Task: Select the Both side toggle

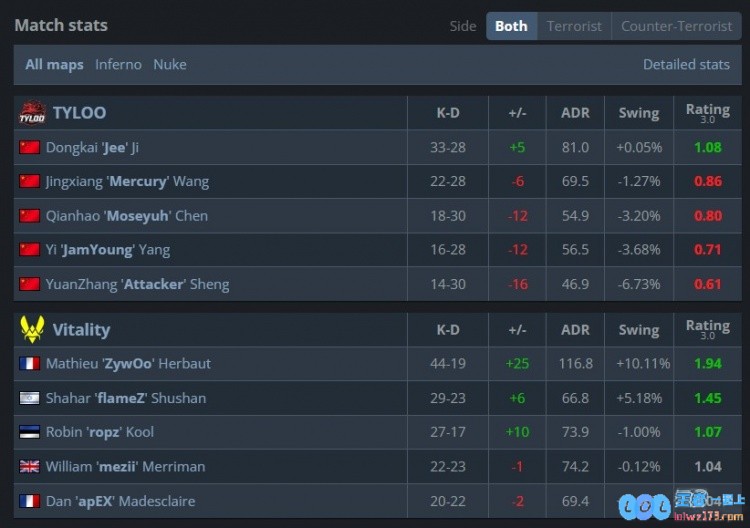Action: (511, 26)
